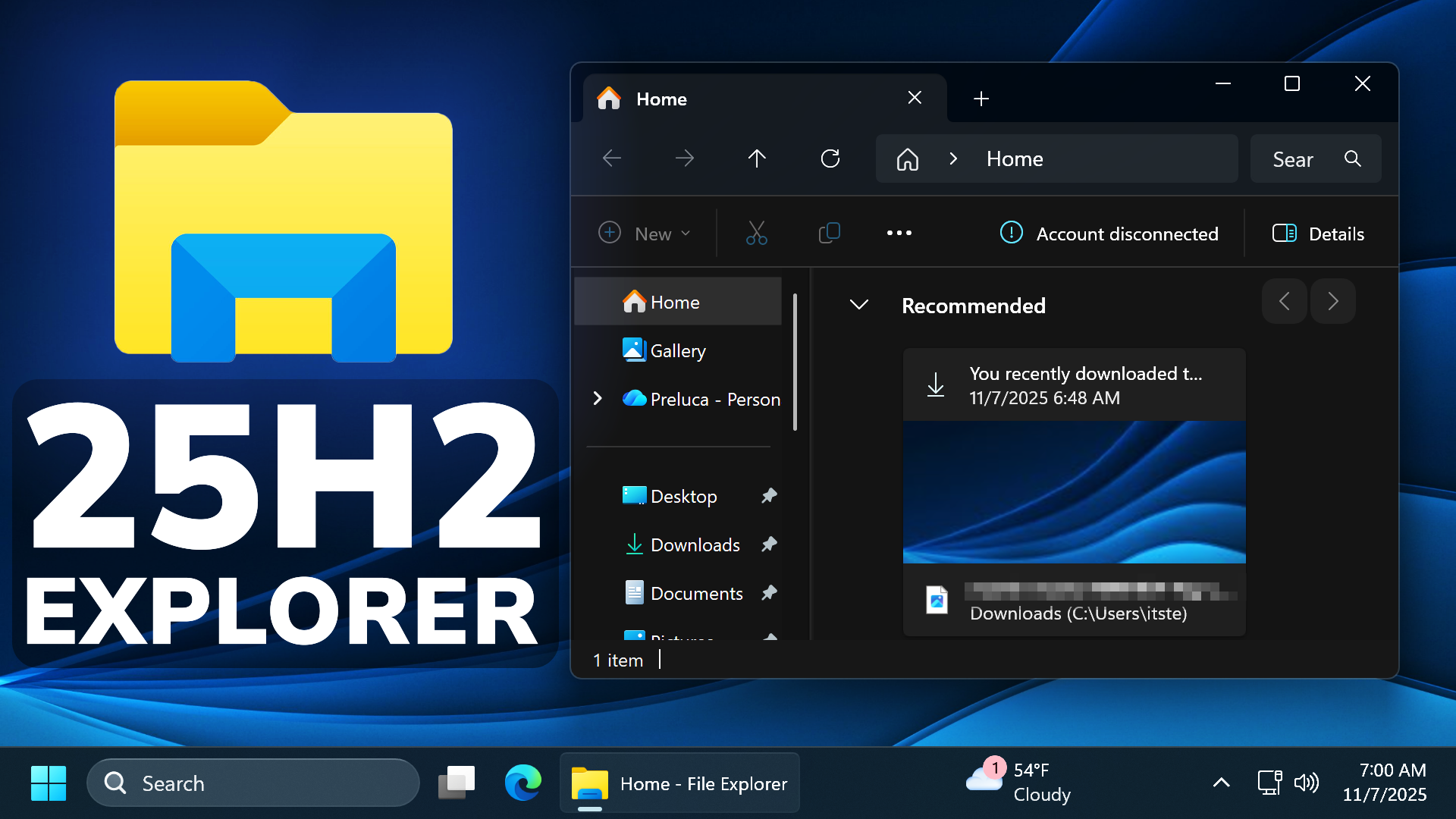Refresh the current folder view
The width and height of the screenshot is (1456, 819).
830,158
